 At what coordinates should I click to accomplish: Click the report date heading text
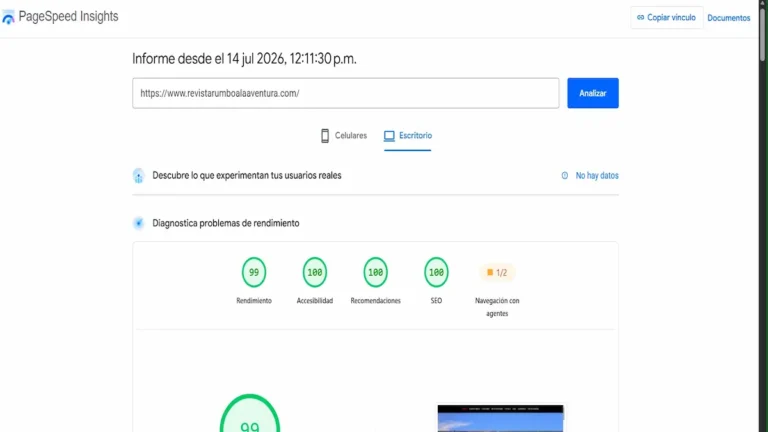click(244, 59)
